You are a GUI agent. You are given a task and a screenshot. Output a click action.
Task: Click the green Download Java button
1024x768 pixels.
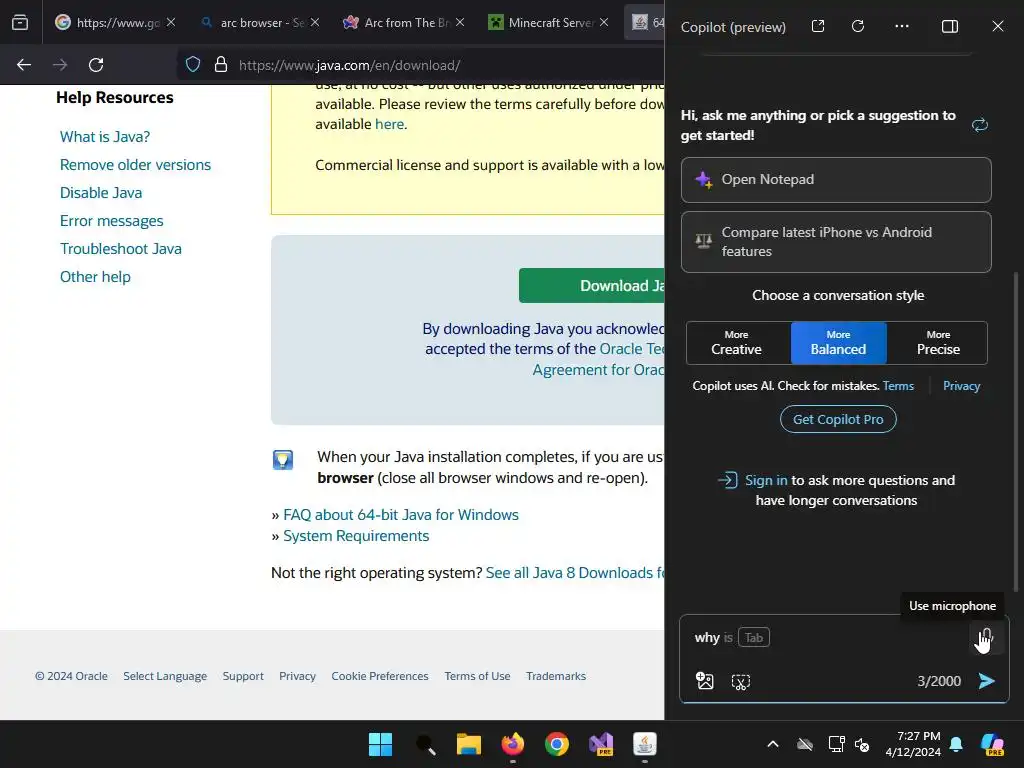click(x=592, y=285)
